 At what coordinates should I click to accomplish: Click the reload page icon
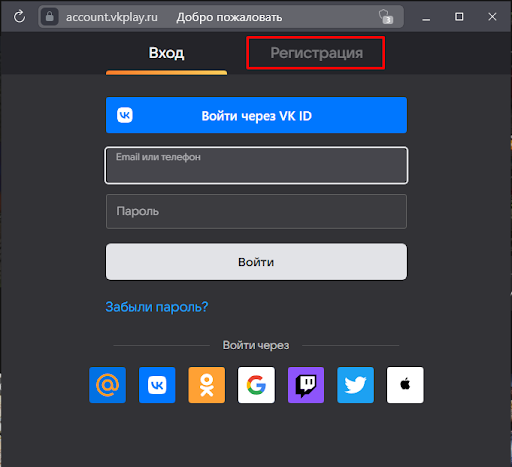coord(19,16)
